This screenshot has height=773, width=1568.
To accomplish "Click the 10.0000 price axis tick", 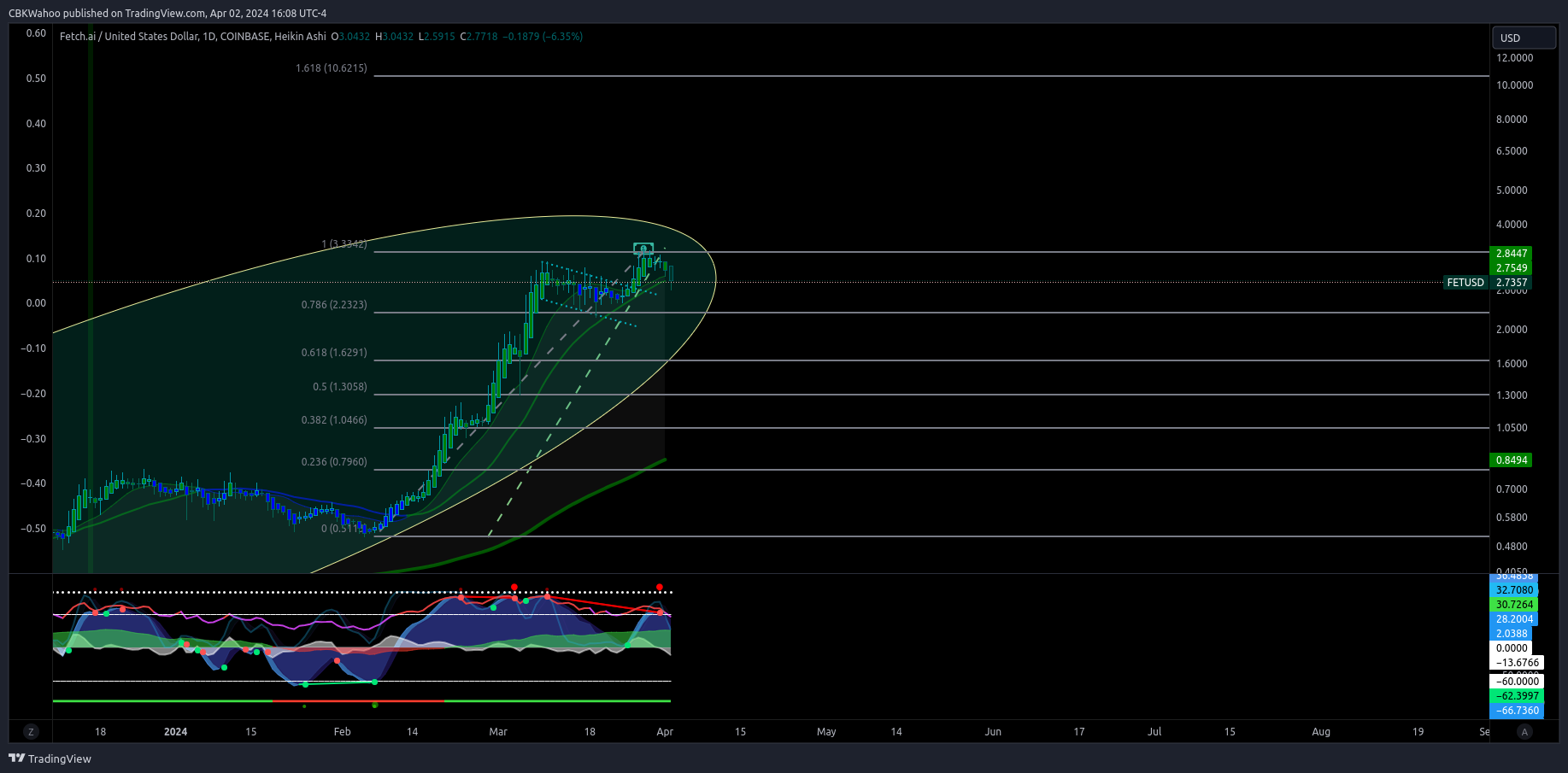I will point(1514,85).
